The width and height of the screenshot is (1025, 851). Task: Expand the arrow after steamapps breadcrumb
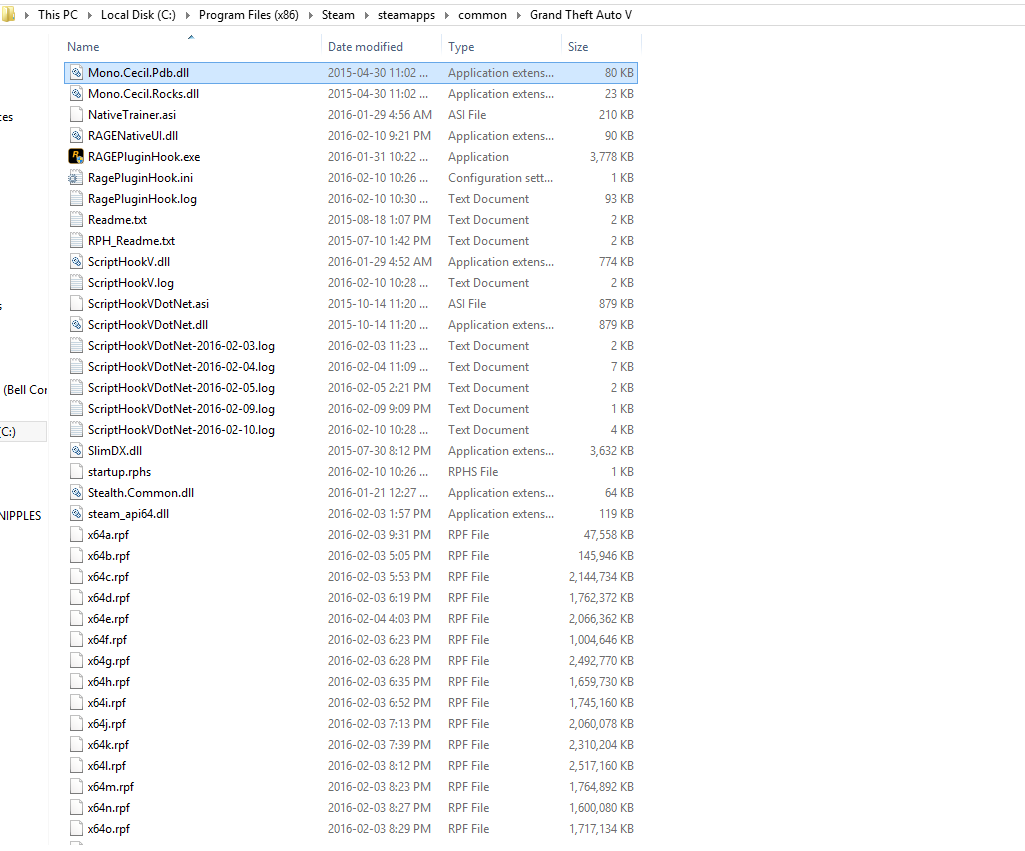pyautogui.click(x=446, y=15)
